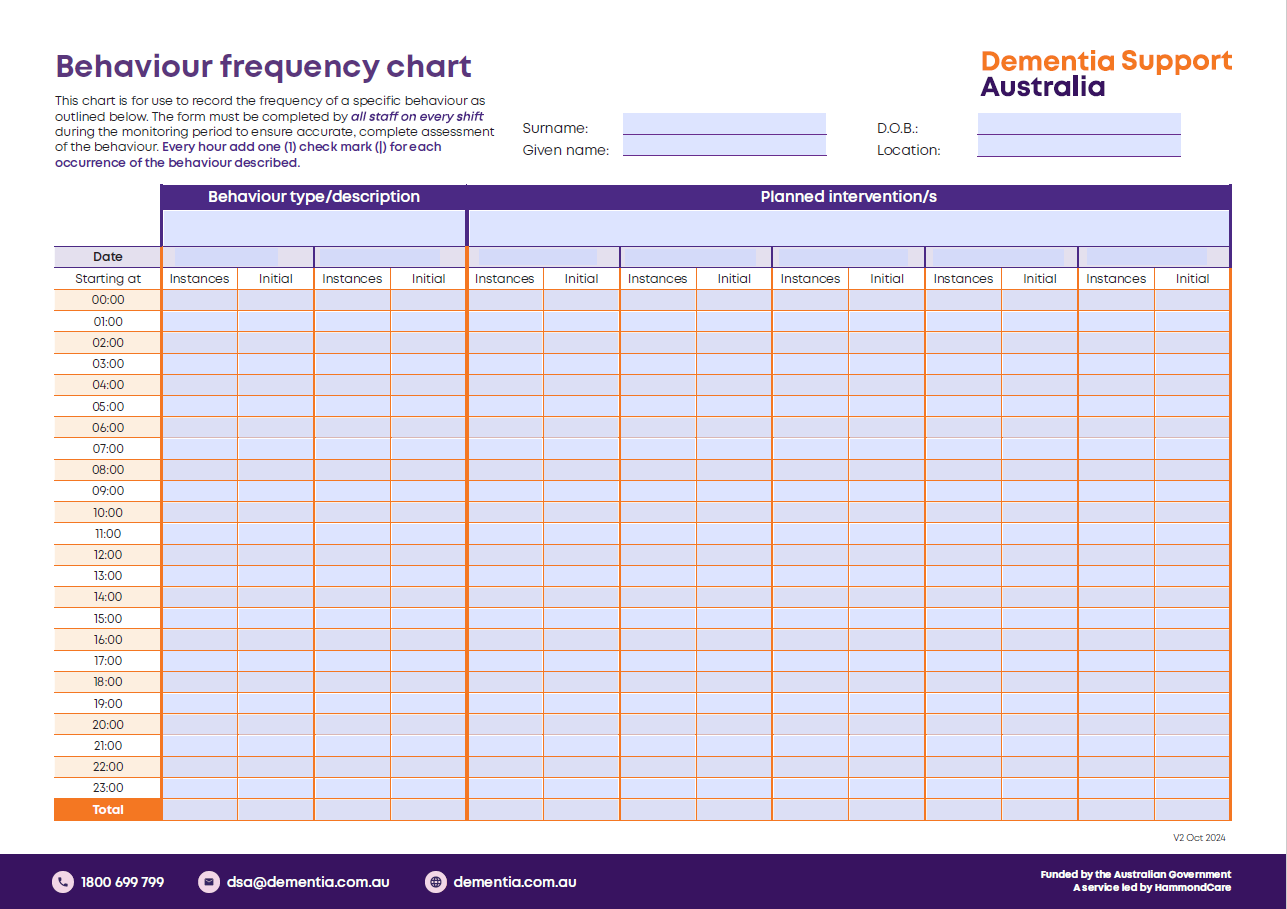Screen dimensions: 1287x909
Task: Click the email envelope icon in the footer
Action: coord(208,882)
